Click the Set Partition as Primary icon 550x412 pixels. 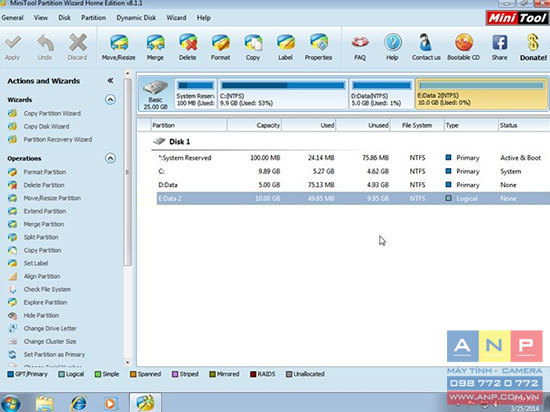12,354
